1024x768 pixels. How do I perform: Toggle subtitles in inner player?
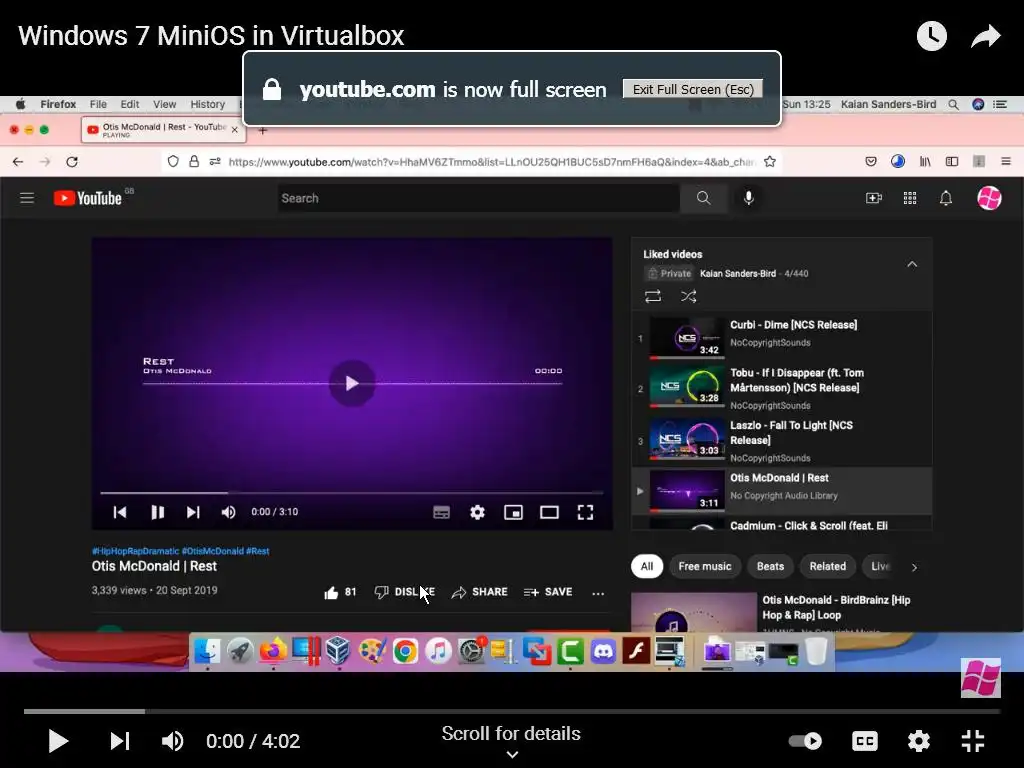tap(441, 513)
